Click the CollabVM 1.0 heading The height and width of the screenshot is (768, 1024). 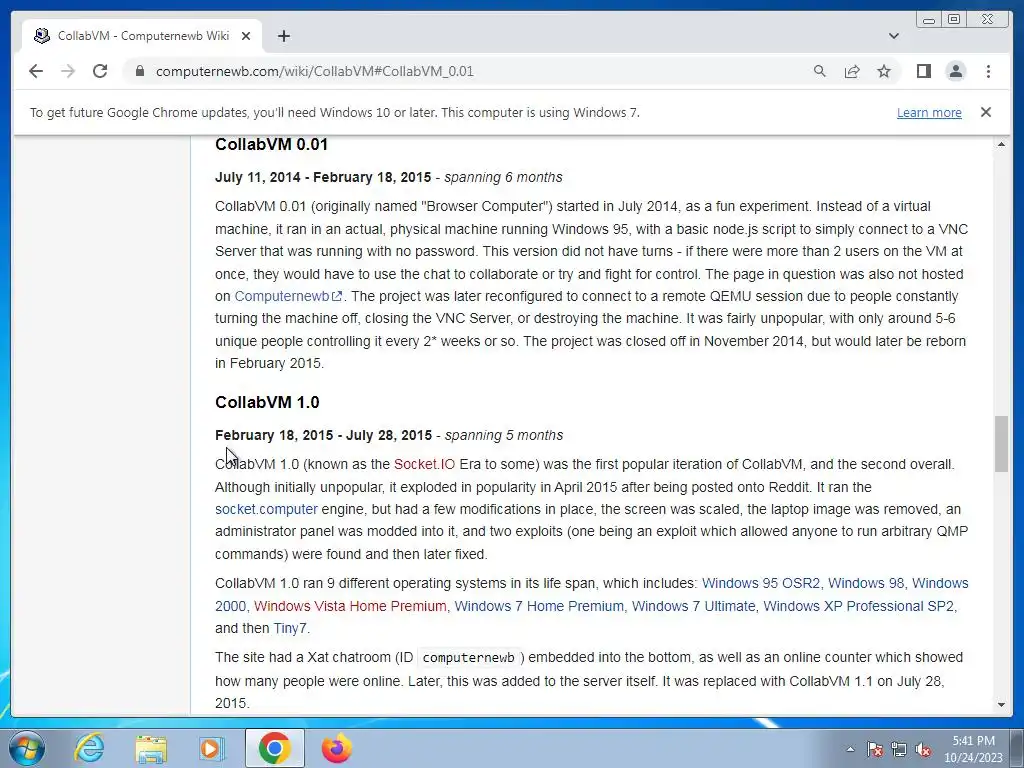[x=267, y=402]
